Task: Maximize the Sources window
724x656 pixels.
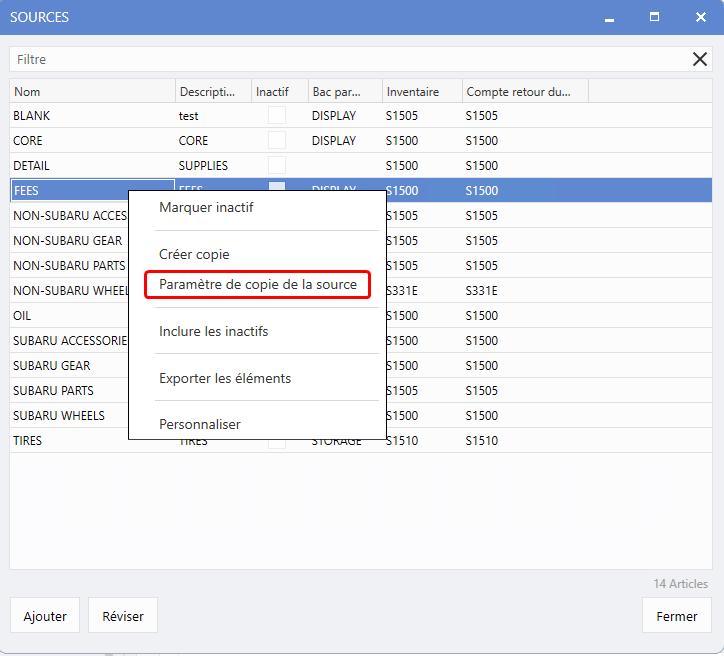Action: coord(654,17)
